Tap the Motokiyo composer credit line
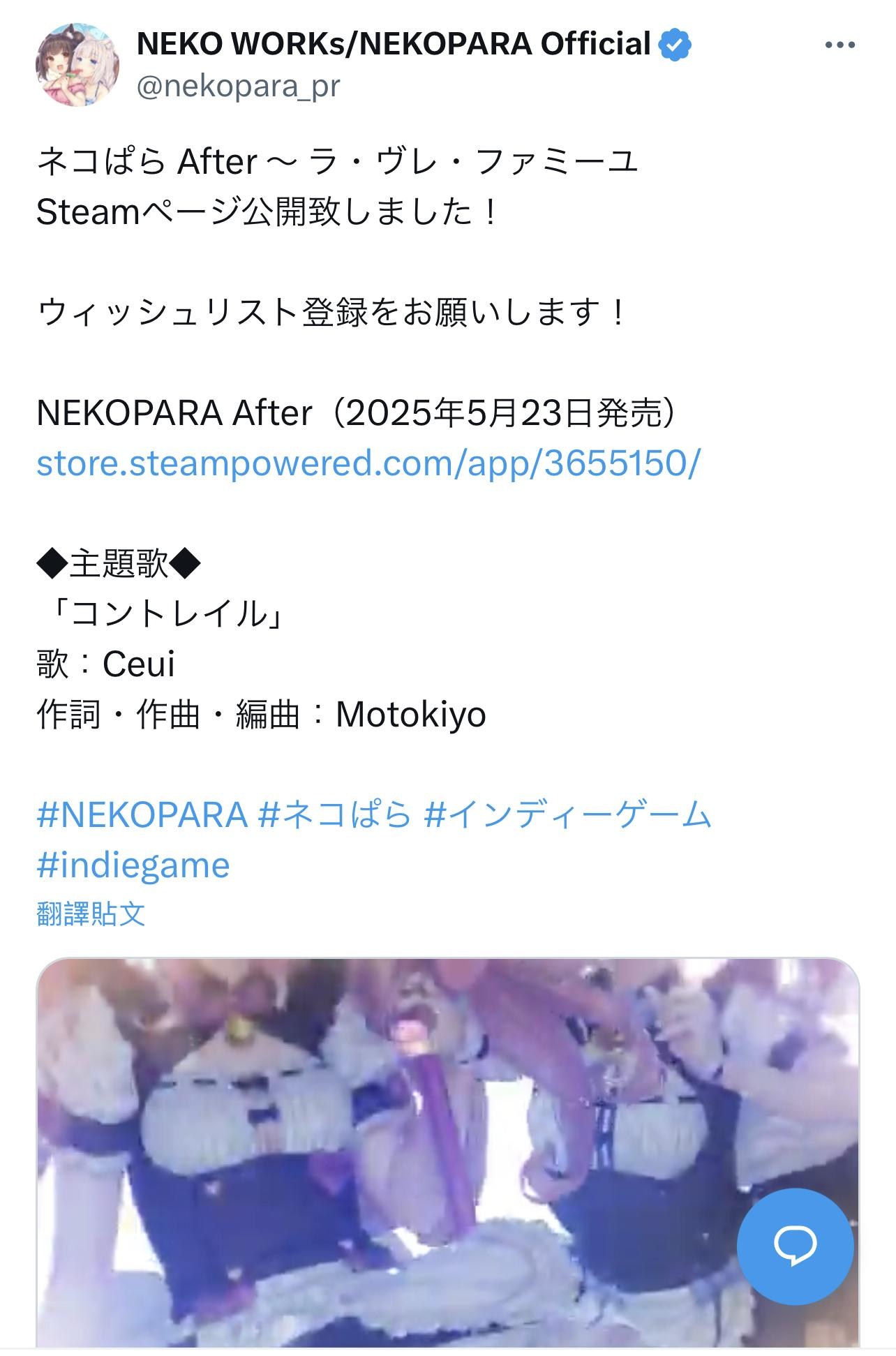Image resolution: width=896 pixels, height=1356 pixels. [x=261, y=715]
